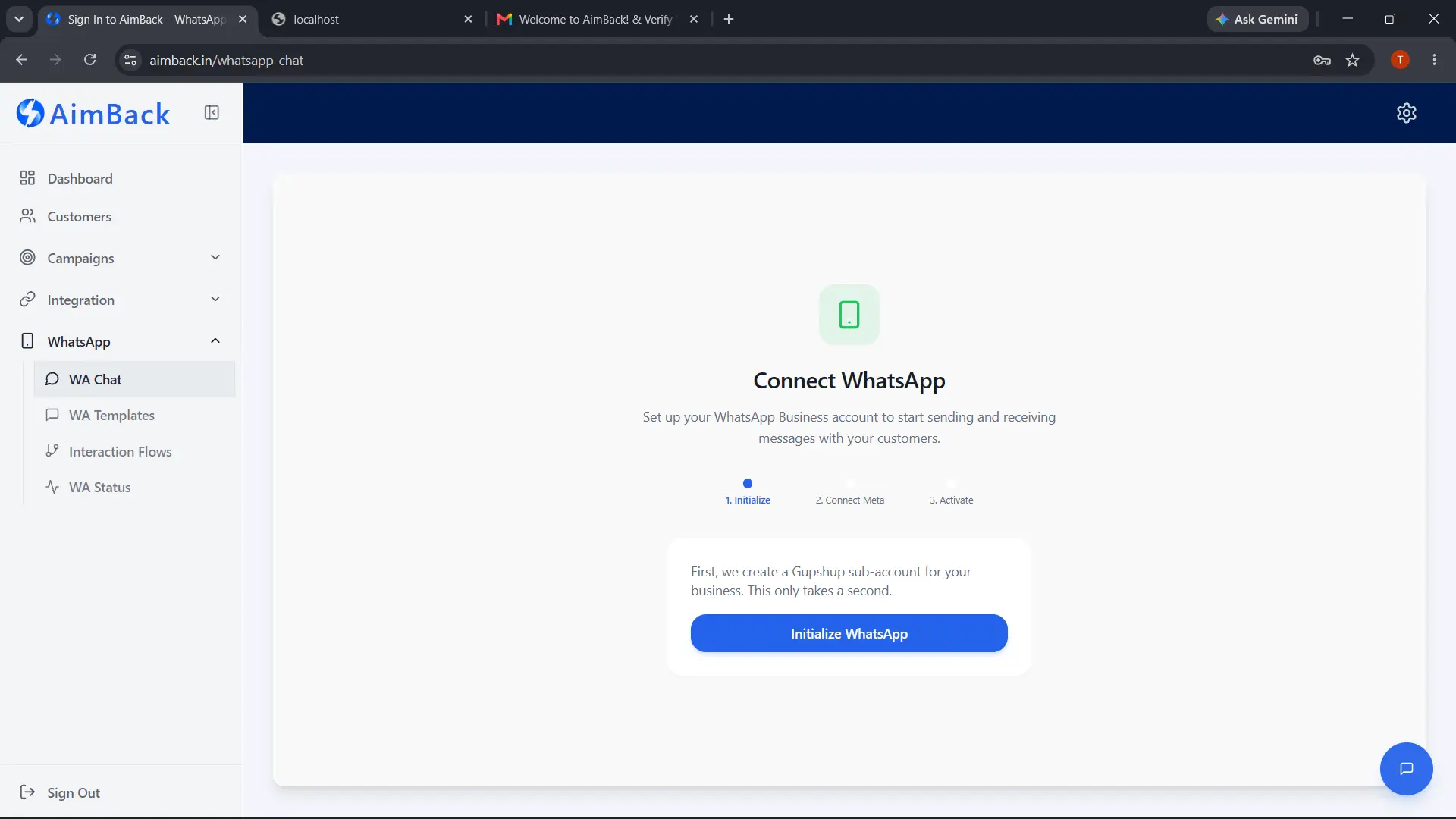Open the saved passwords key icon
The image size is (1456, 819).
1322,61
